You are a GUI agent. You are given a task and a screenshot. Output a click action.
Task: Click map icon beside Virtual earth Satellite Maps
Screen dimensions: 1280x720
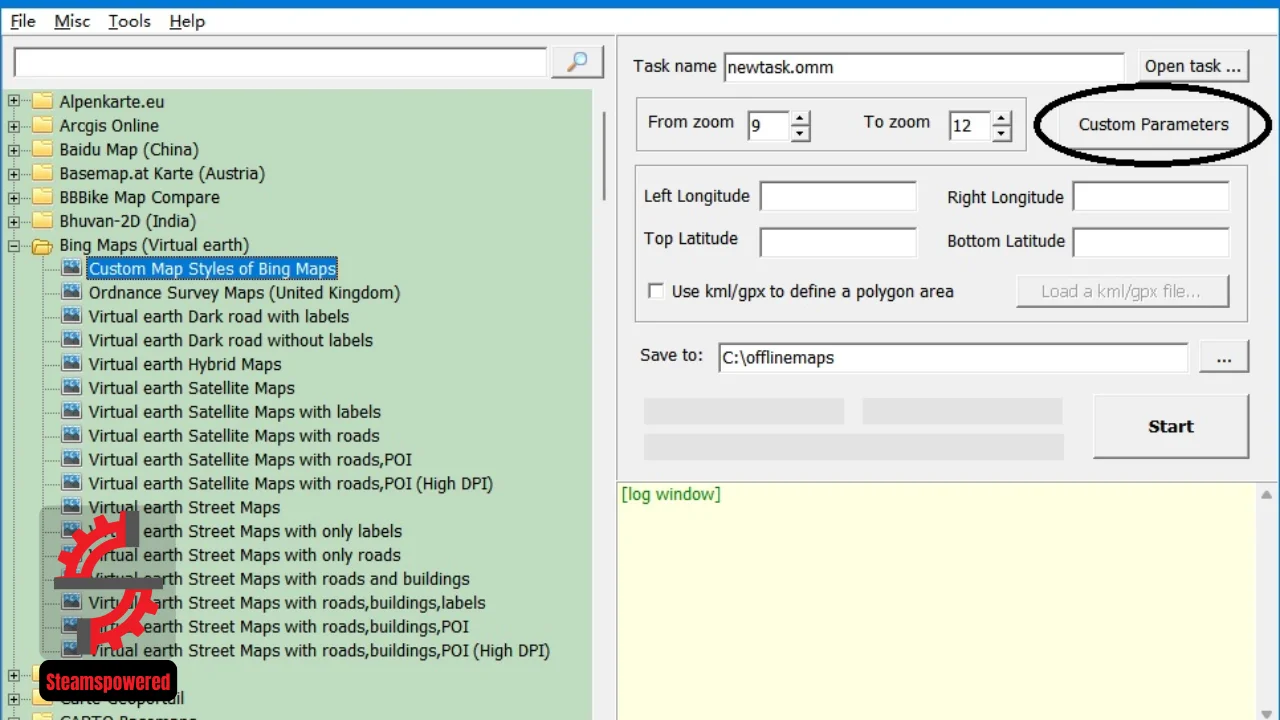tap(71, 388)
